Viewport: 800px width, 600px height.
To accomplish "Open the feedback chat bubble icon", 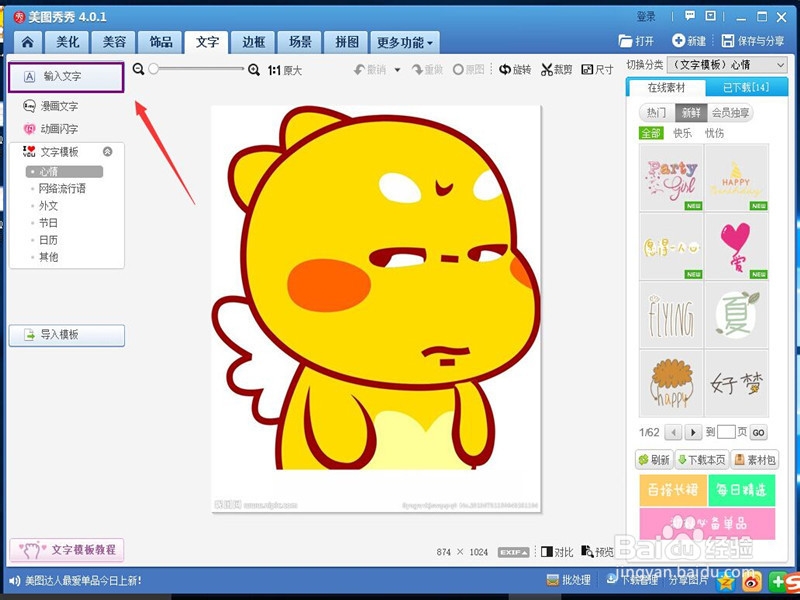I will click(690, 16).
